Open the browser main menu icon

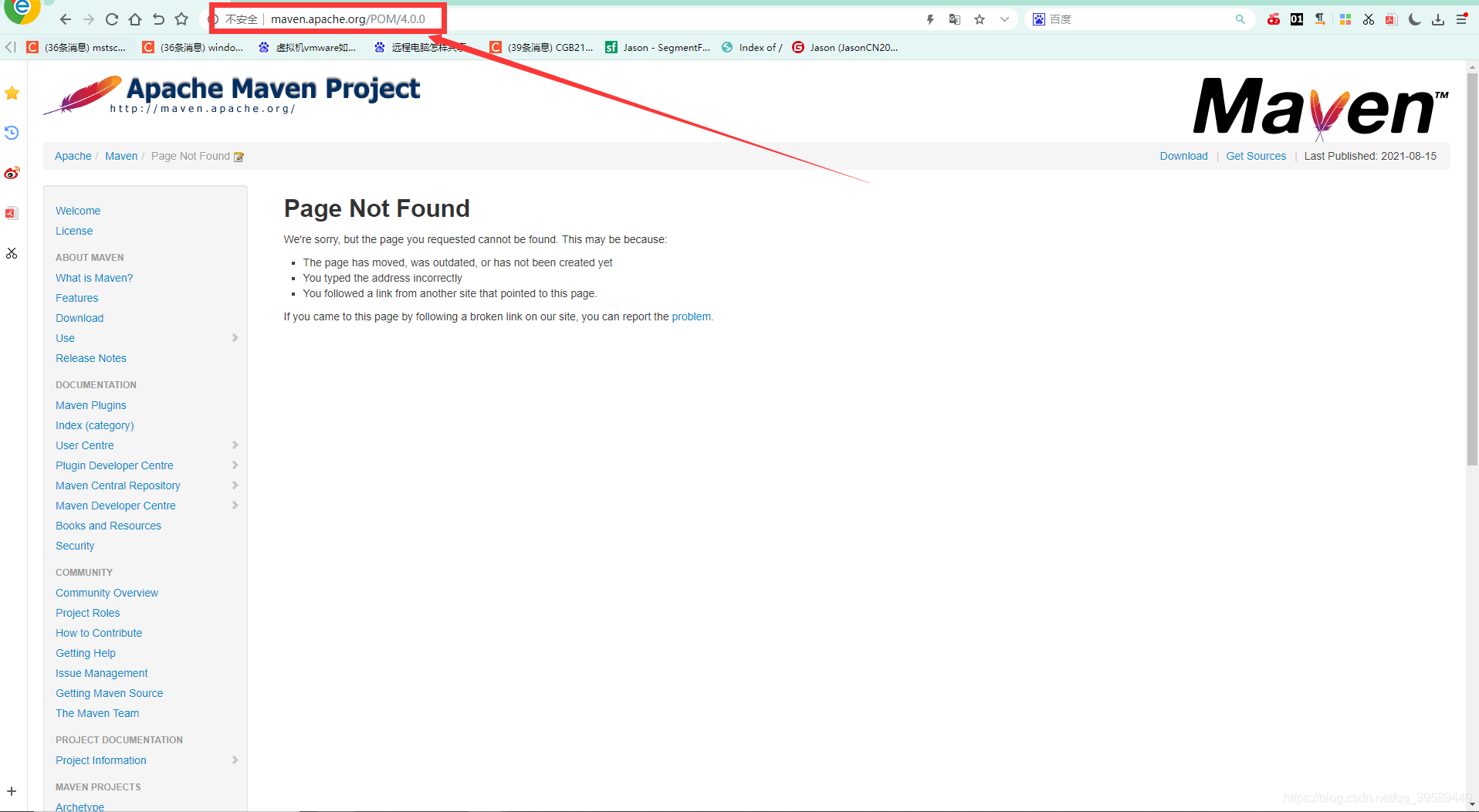point(1462,19)
